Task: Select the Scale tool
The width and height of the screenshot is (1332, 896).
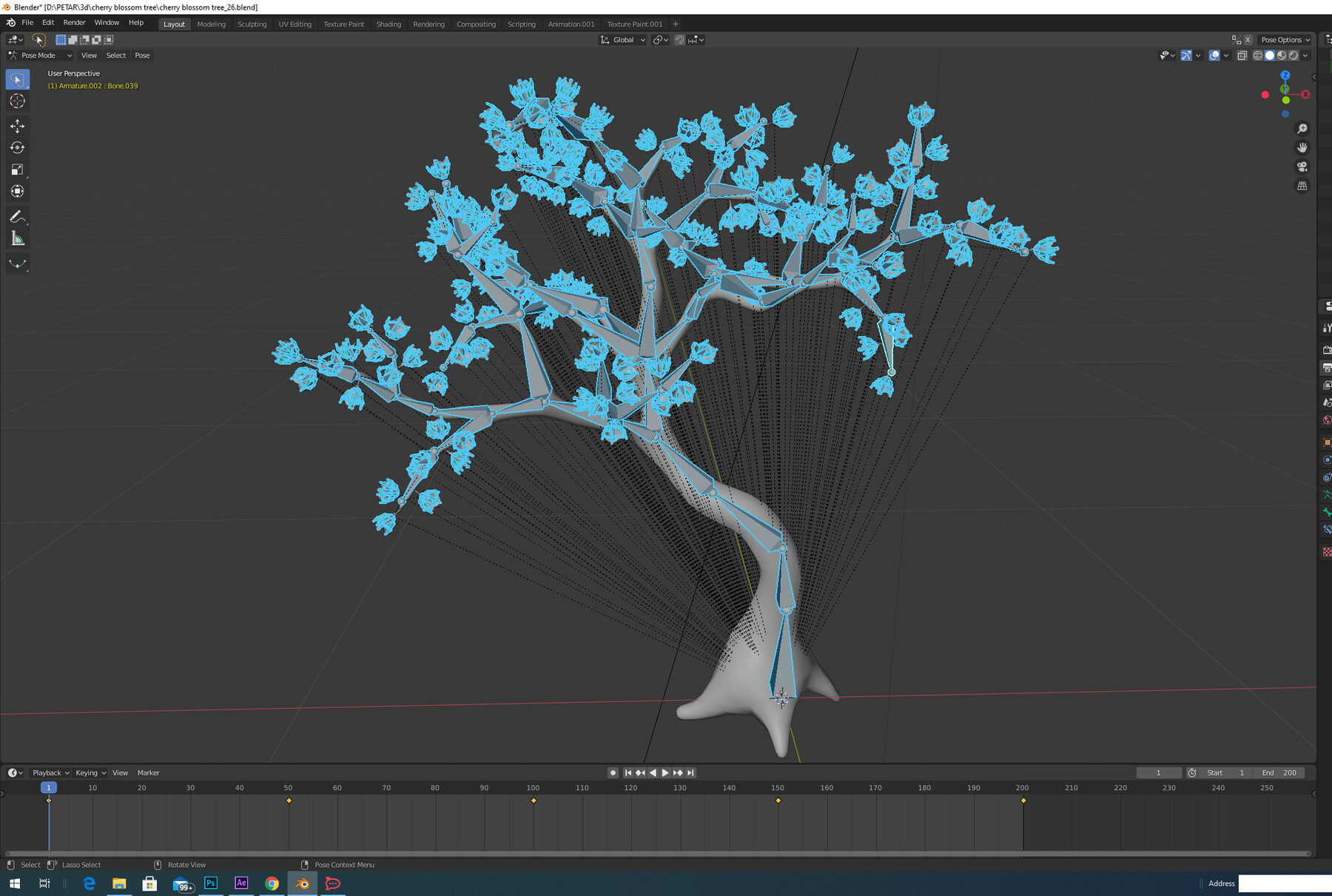Action: pos(17,169)
